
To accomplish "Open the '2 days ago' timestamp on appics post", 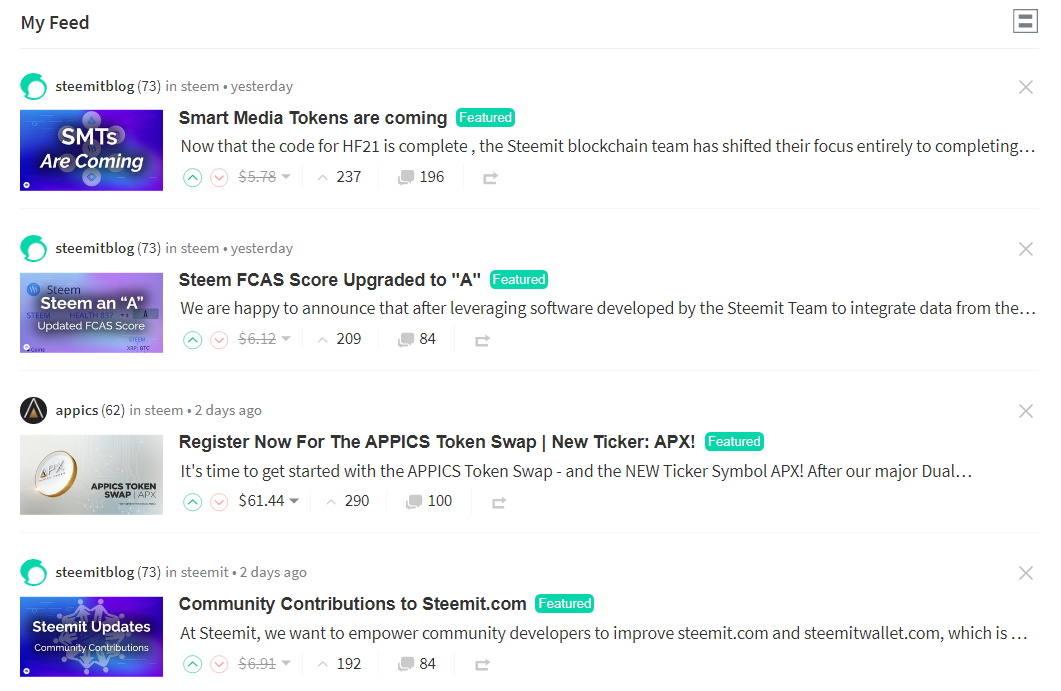I will point(228,410).
